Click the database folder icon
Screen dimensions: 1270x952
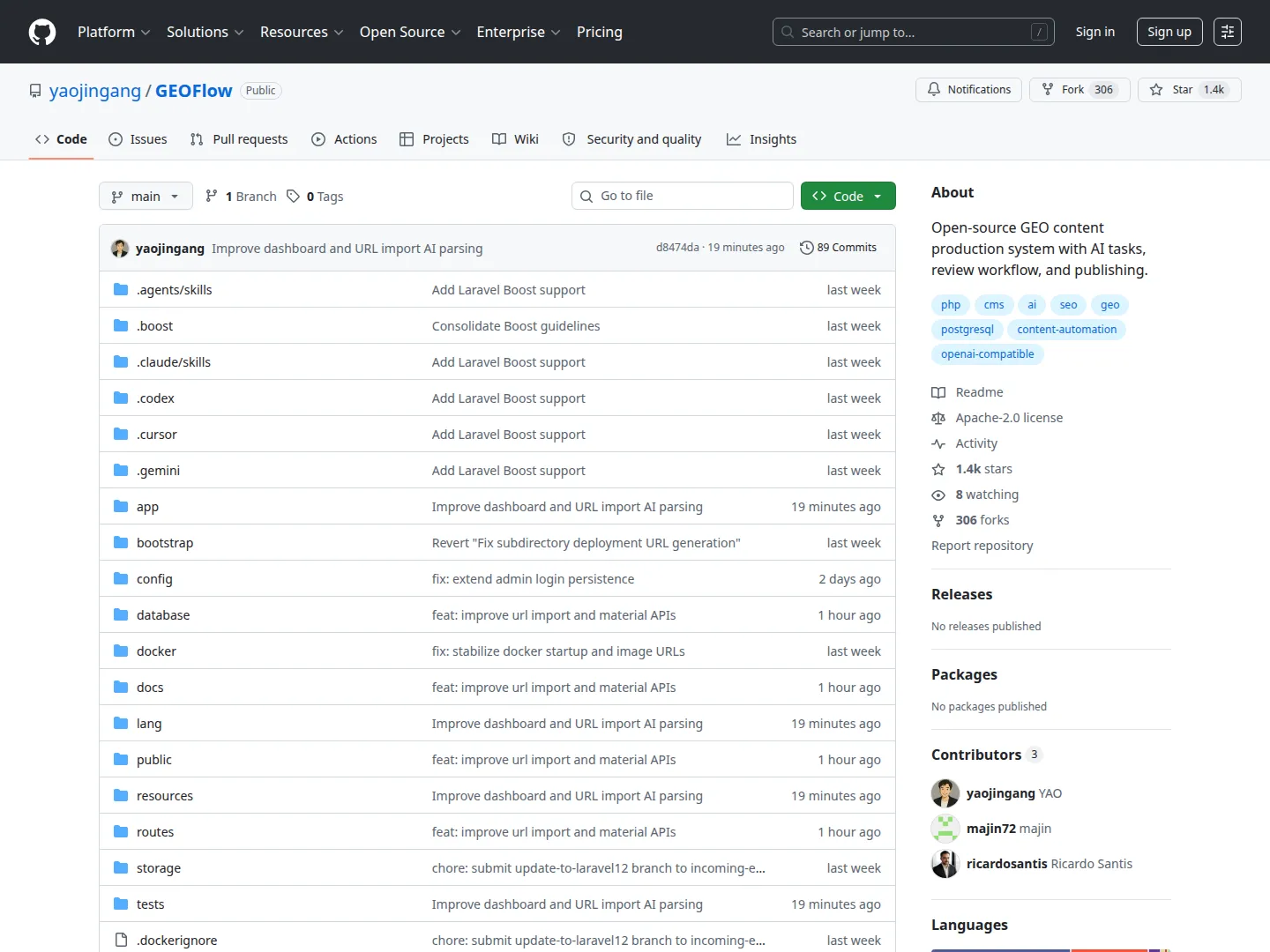[121, 614]
